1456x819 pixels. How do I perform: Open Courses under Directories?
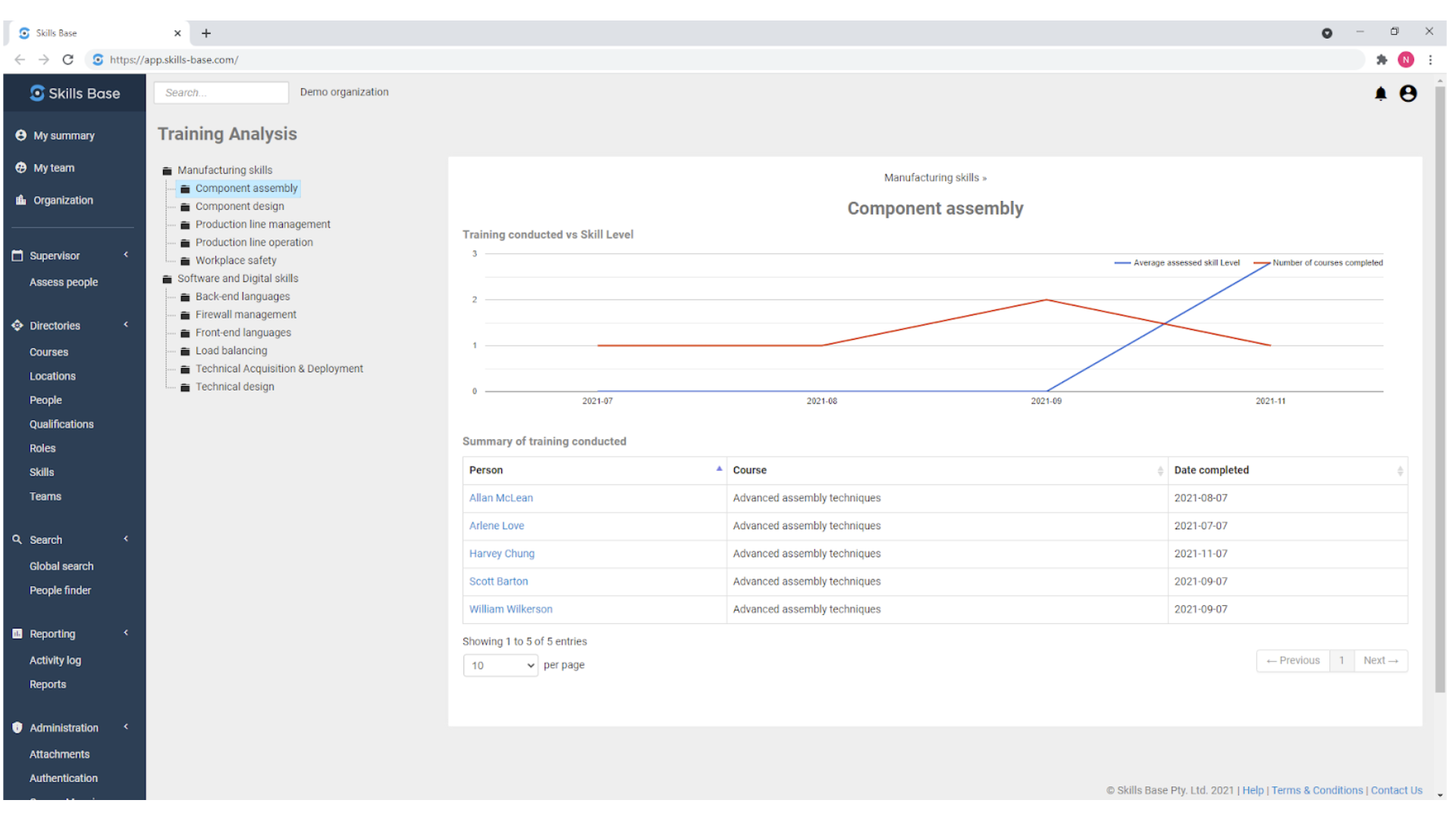pyautogui.click(x=49, y=353)
